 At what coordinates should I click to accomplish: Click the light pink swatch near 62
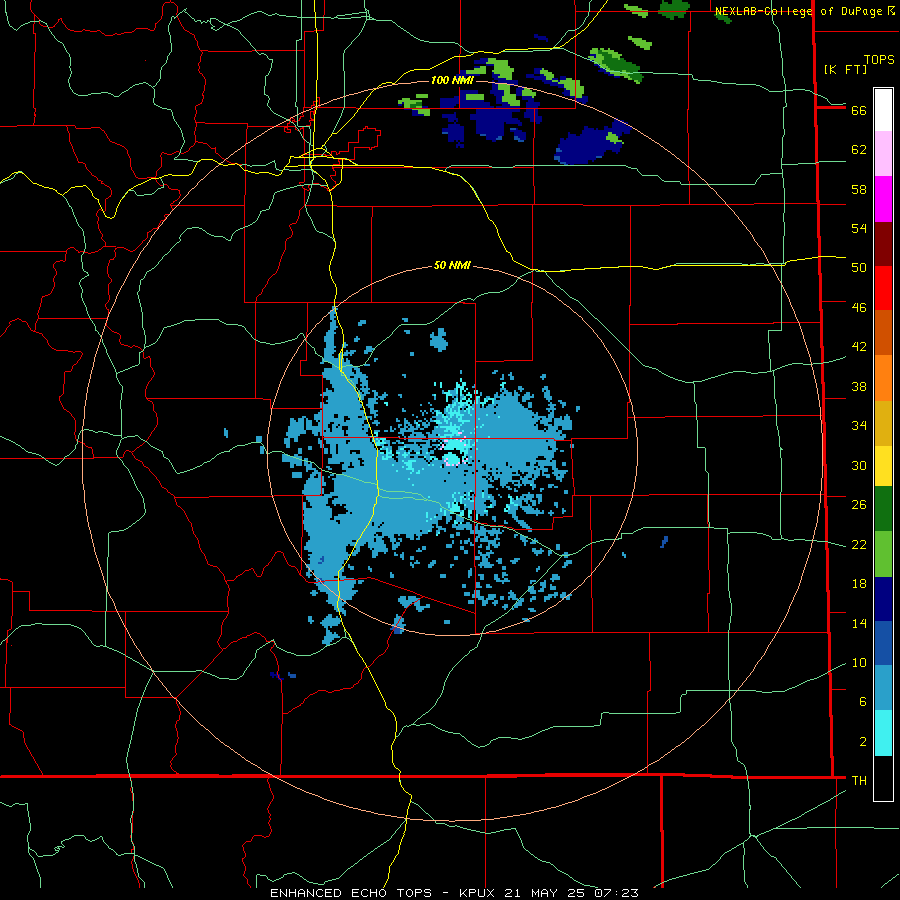883,154
